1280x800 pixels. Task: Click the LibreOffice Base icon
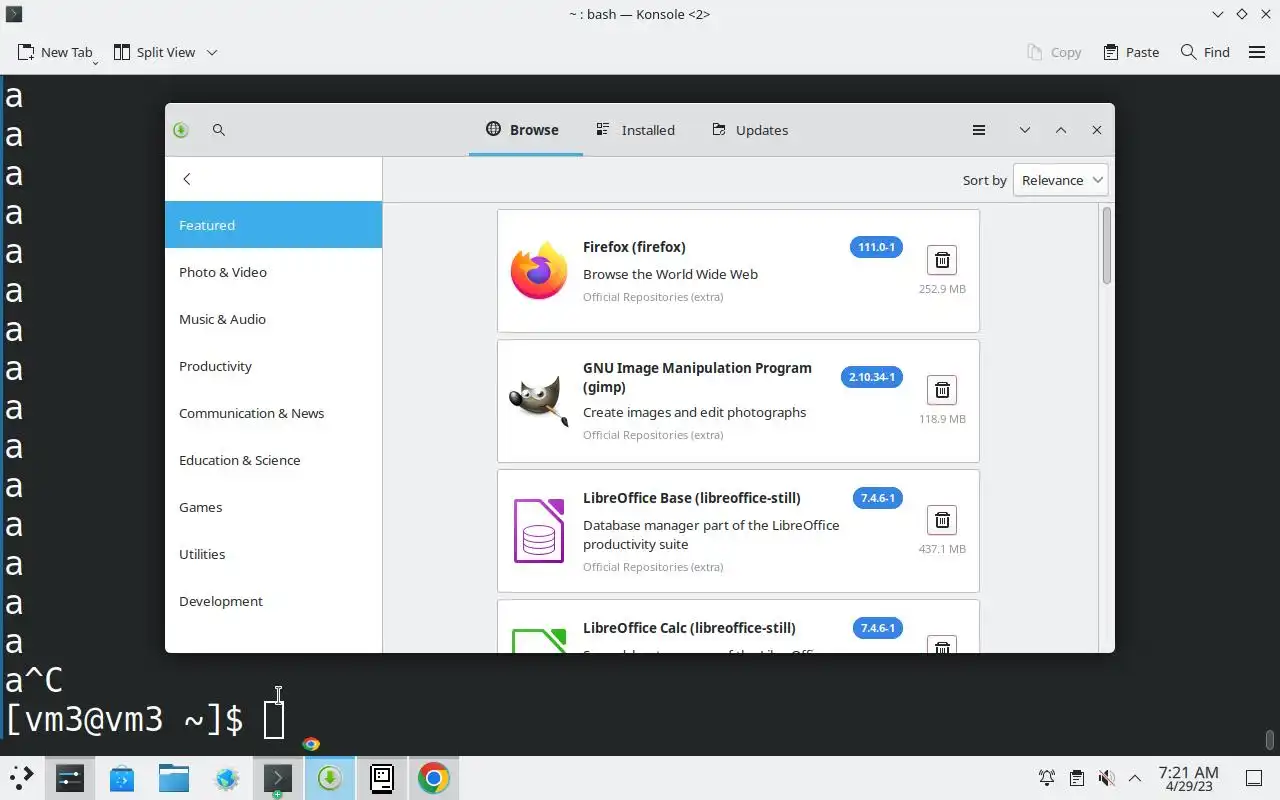[539, 531]
